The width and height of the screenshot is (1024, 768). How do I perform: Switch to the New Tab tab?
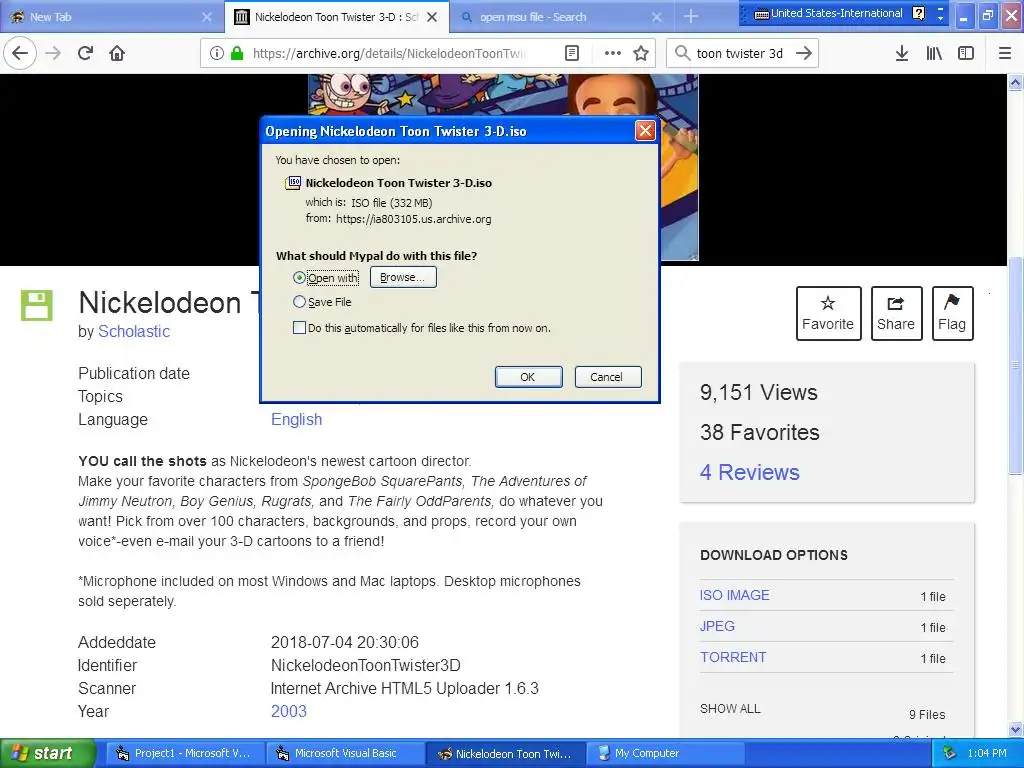point(111,17)
